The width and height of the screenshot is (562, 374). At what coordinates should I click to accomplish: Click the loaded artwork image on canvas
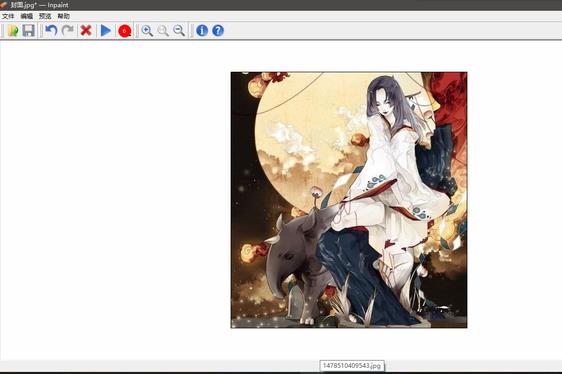tap(349, 200)
